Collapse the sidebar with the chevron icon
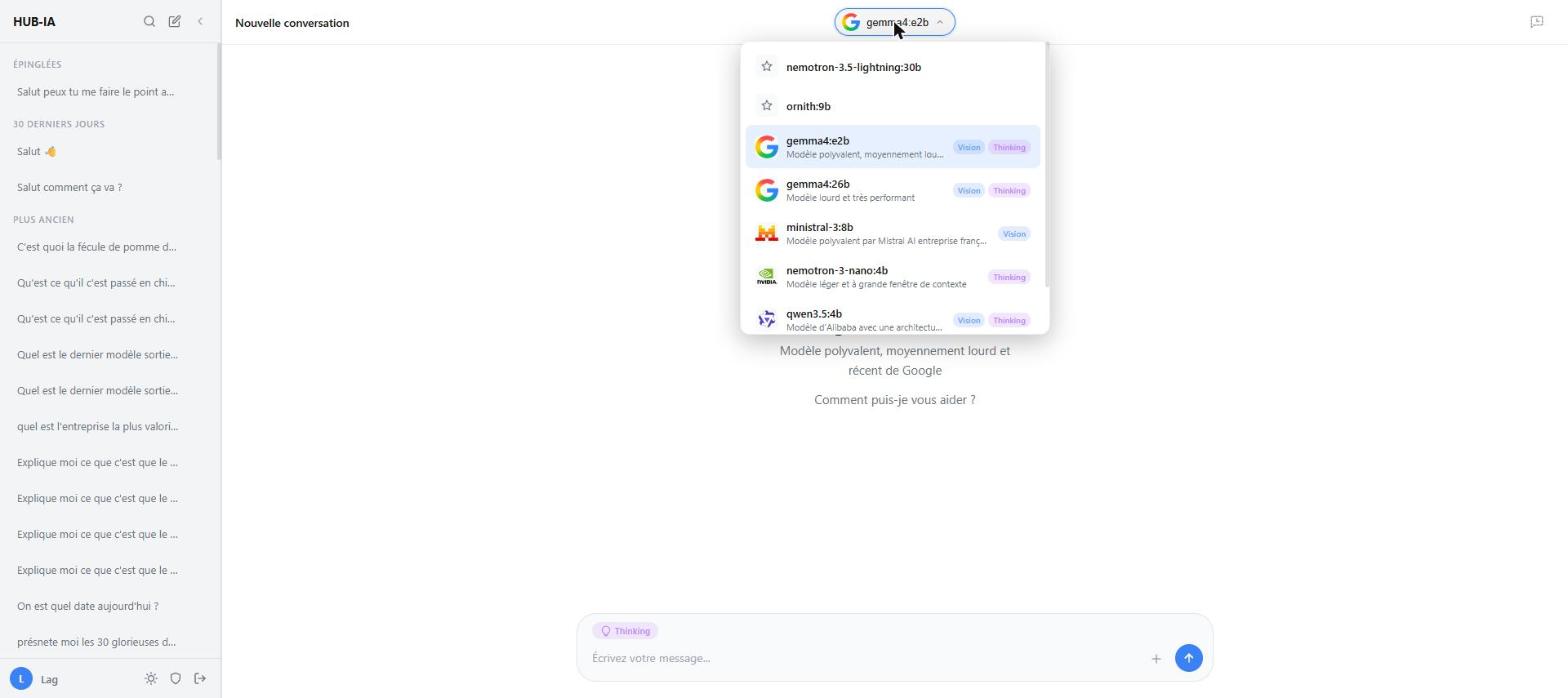The image size is (1568, 698). (x=200, y=21)
